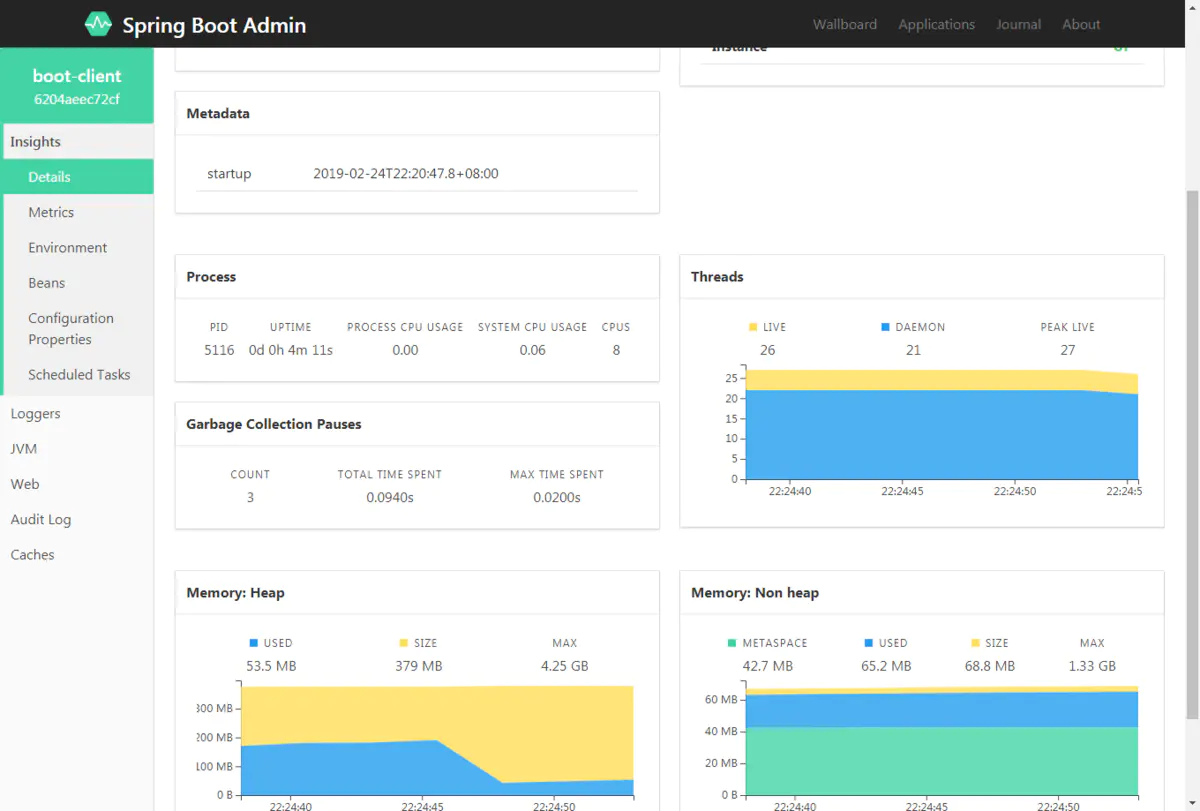Open the About page
This screenshot has width=1200, height=811.
point(1081,24)
